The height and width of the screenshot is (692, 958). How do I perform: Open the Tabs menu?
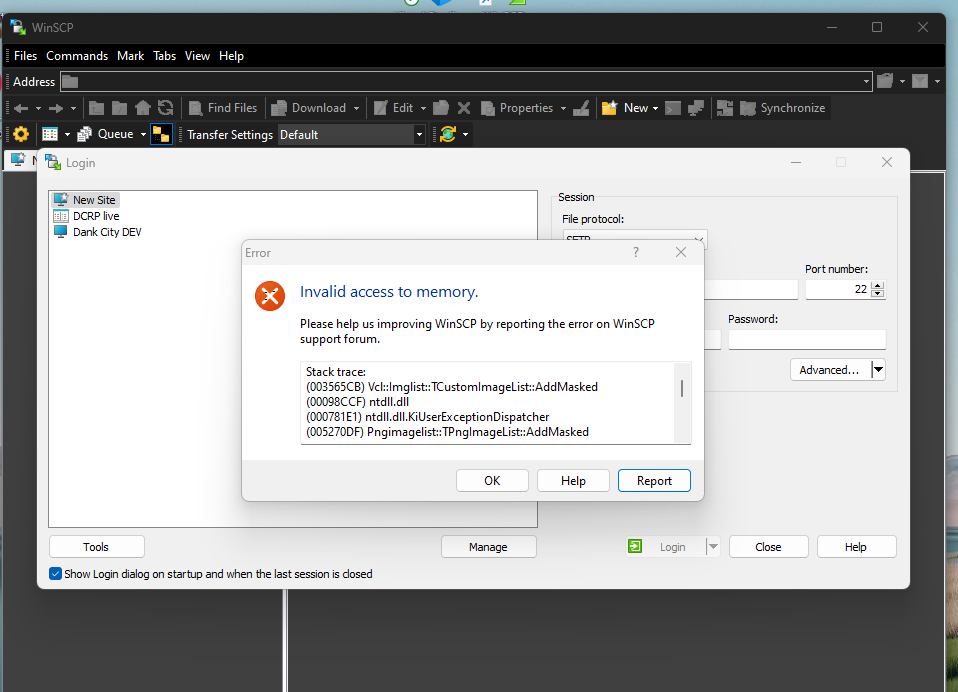click(165, 56)
